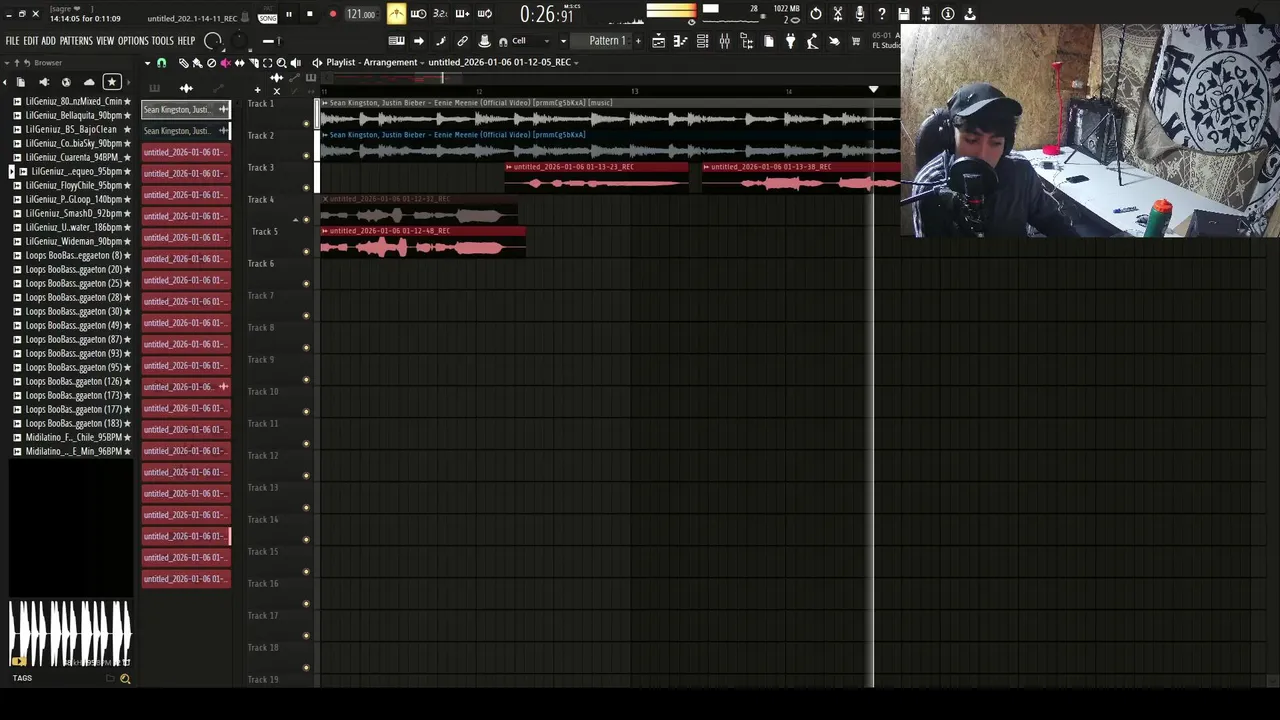Open the OPTIONS menu

133,41
